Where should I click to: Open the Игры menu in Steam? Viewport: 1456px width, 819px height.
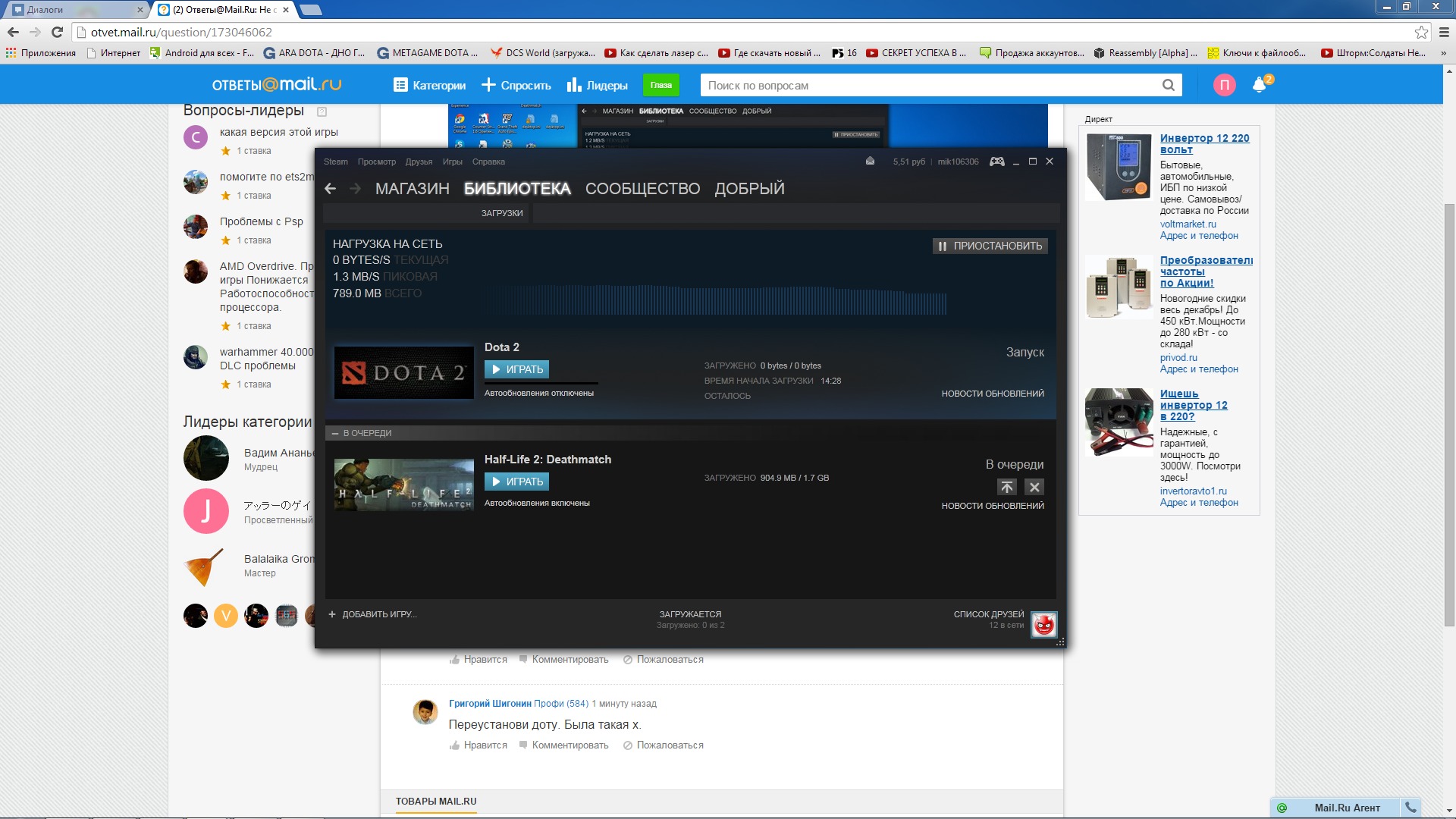point(453,162)
